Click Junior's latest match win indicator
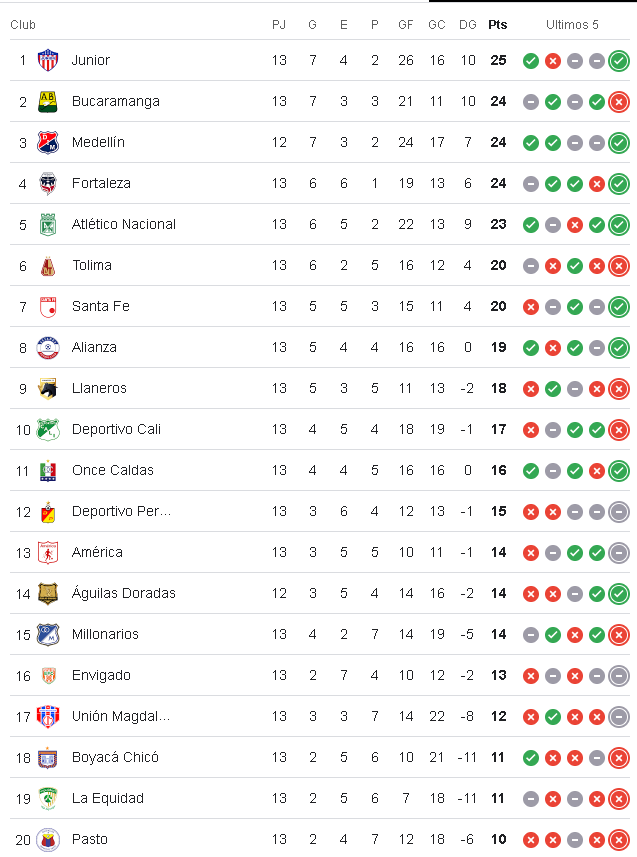637x857 pixels. [619, 60]
